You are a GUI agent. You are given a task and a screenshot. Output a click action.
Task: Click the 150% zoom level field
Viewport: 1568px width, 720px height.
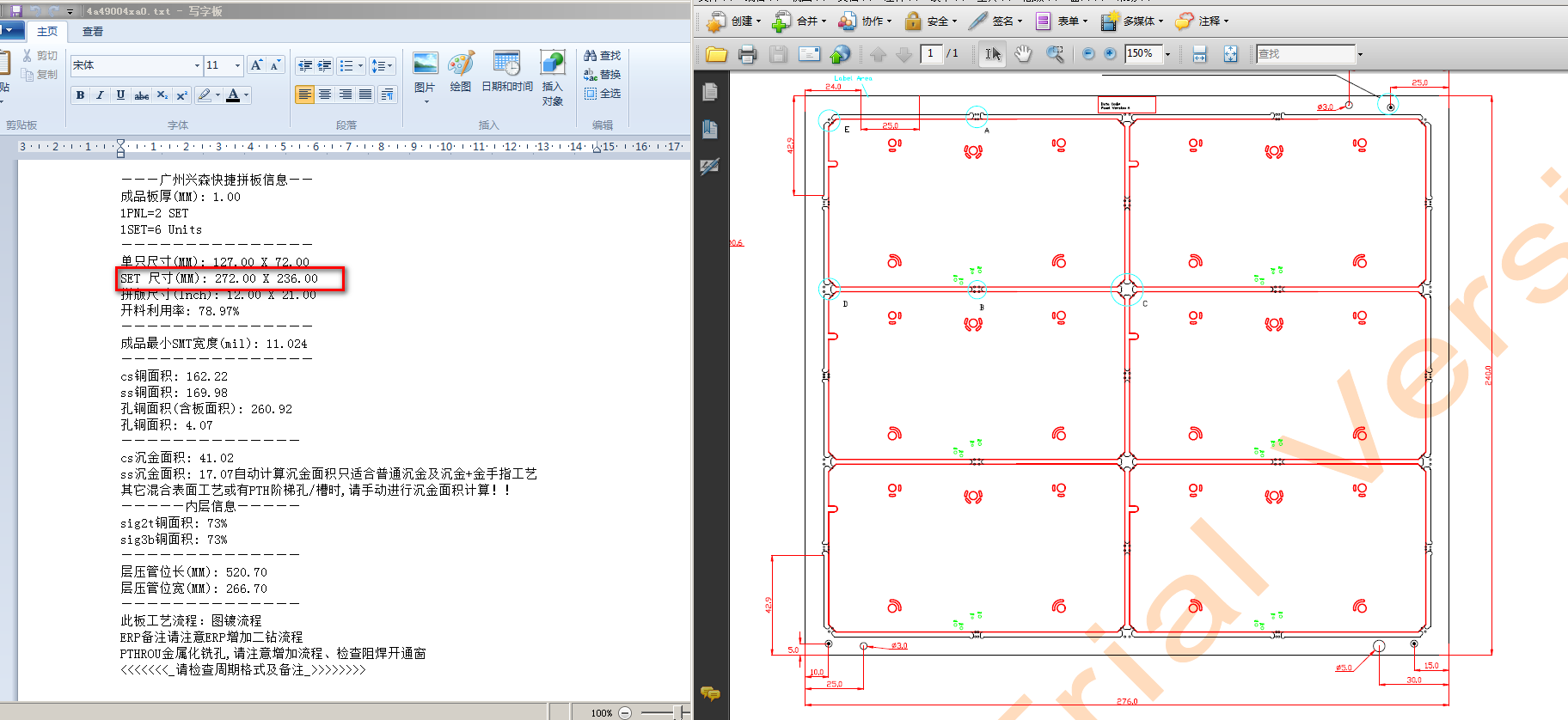(x=1143, y=53)
